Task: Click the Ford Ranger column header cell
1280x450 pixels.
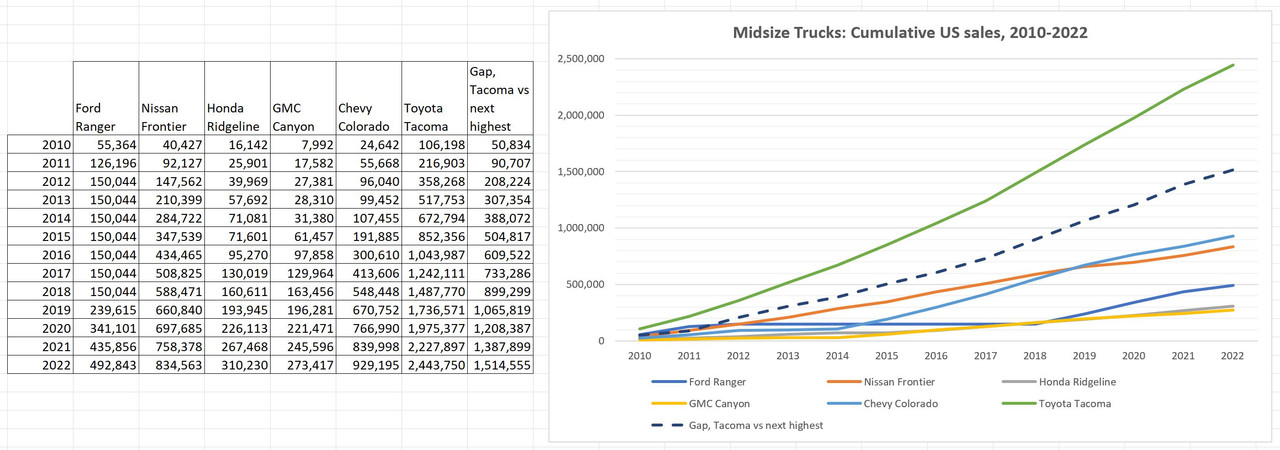Action: coord(104,98)
